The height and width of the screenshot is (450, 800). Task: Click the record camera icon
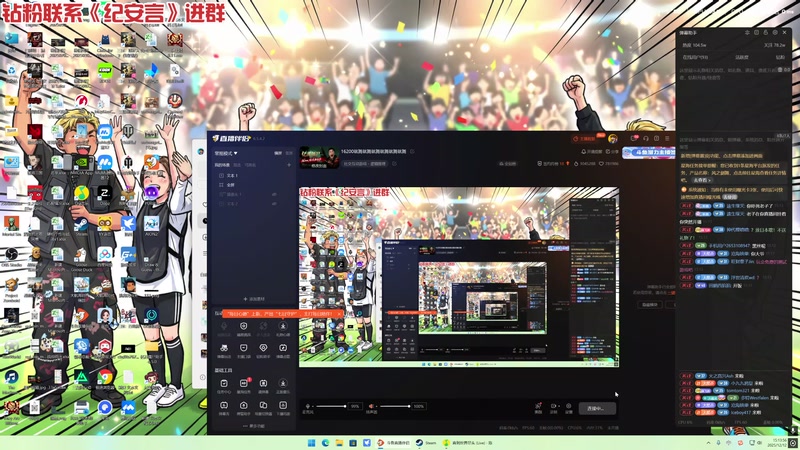(553, 407)
